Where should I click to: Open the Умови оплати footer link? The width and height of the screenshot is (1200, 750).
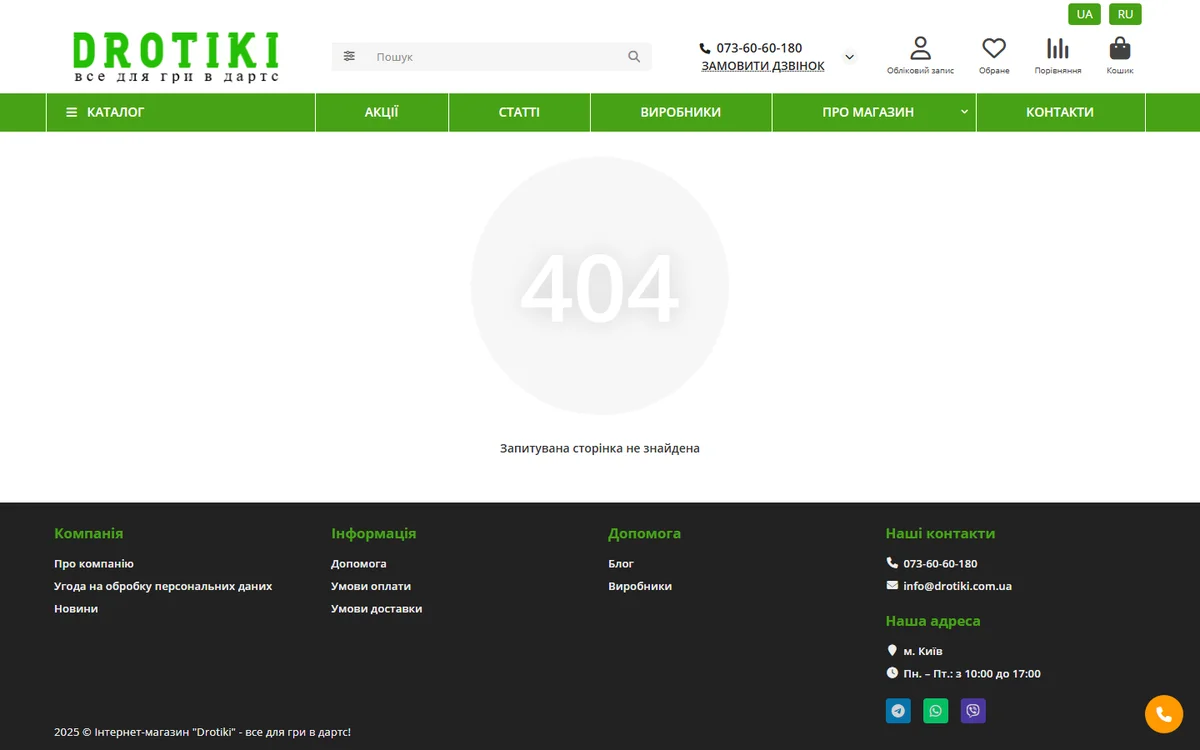coord(371,586)
